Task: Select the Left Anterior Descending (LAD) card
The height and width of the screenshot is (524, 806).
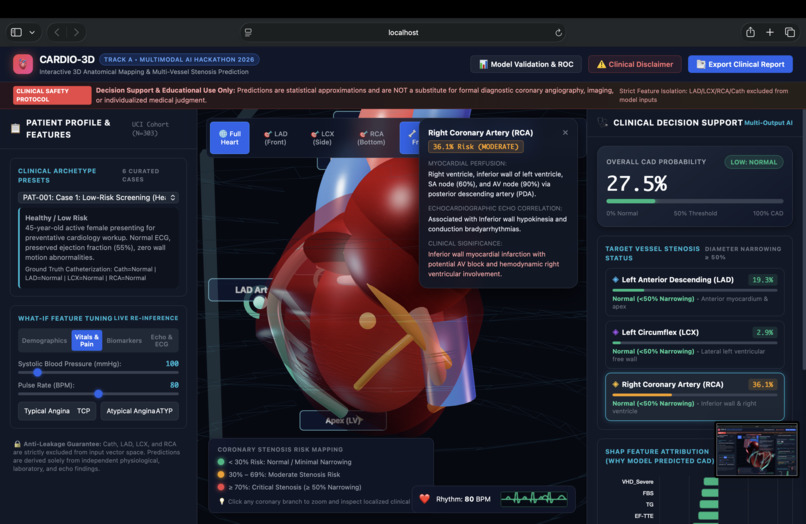Action: pyautogui.click(x=694, y=292)
